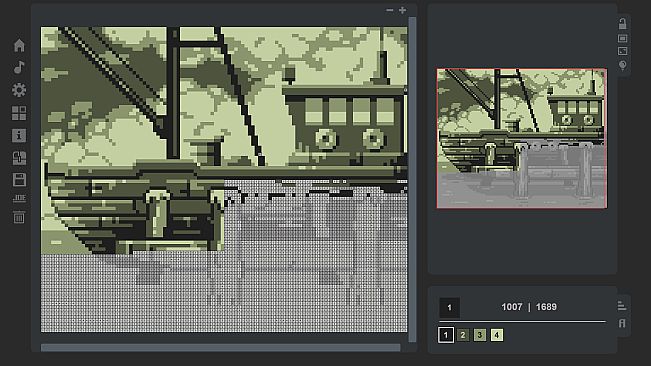
Task: Go to the home screen icon
Action: [x=19, y=45]
